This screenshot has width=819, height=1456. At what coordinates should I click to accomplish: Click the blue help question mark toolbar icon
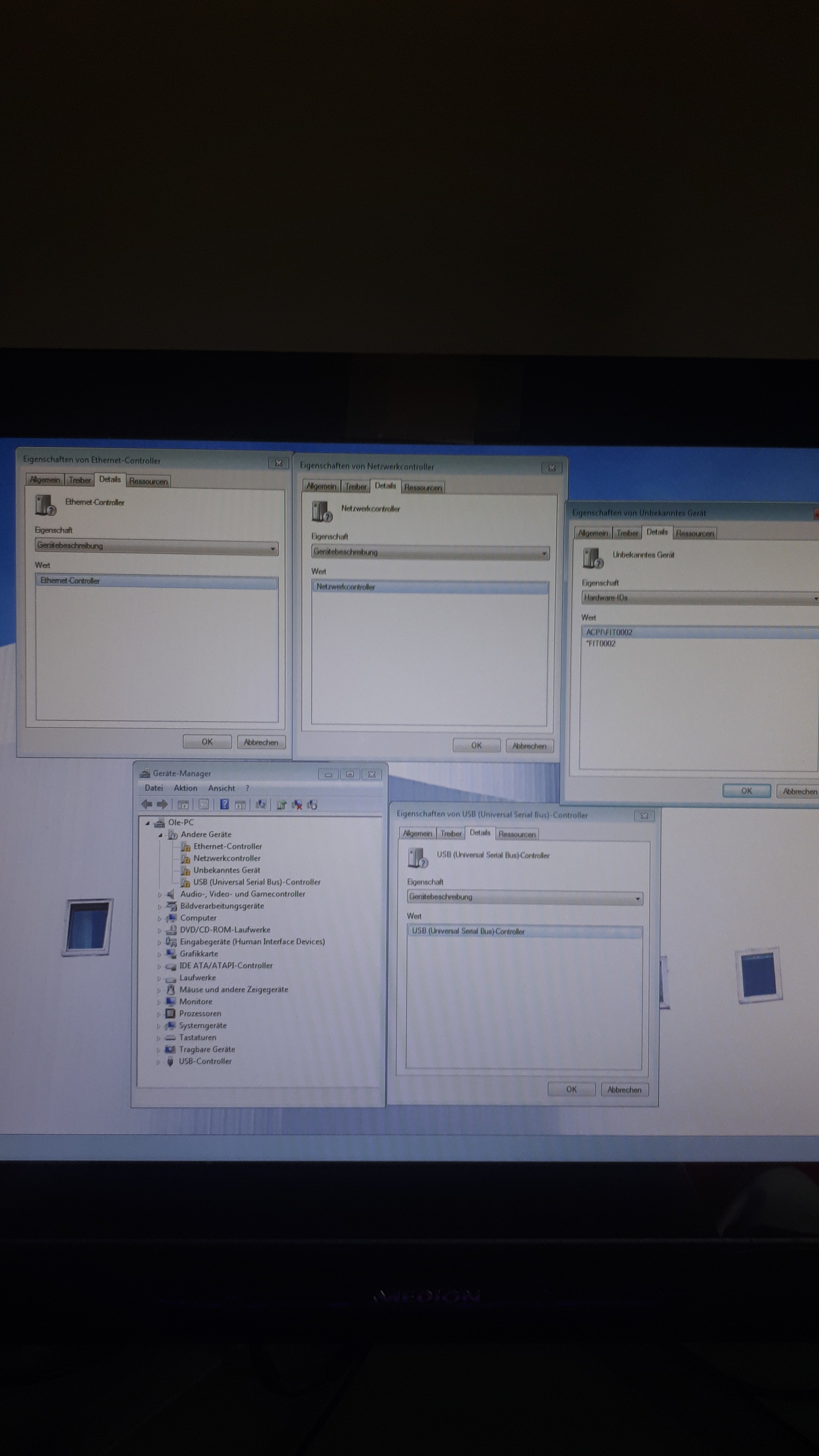pos(224,804)
